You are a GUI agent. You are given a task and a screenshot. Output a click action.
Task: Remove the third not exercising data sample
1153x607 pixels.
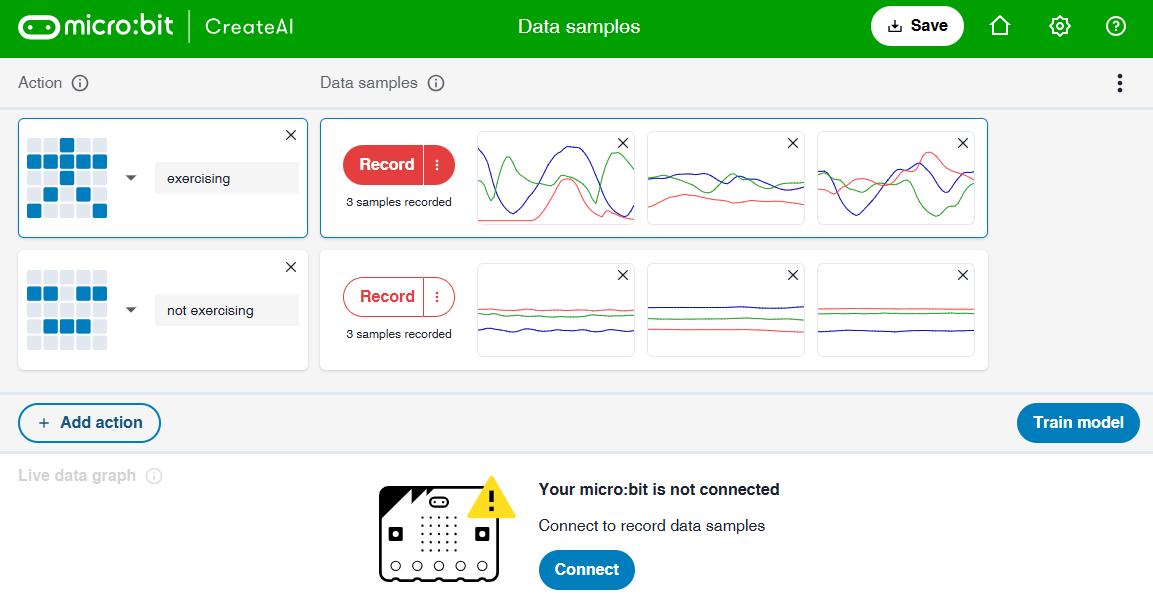(x=962, y=275)
